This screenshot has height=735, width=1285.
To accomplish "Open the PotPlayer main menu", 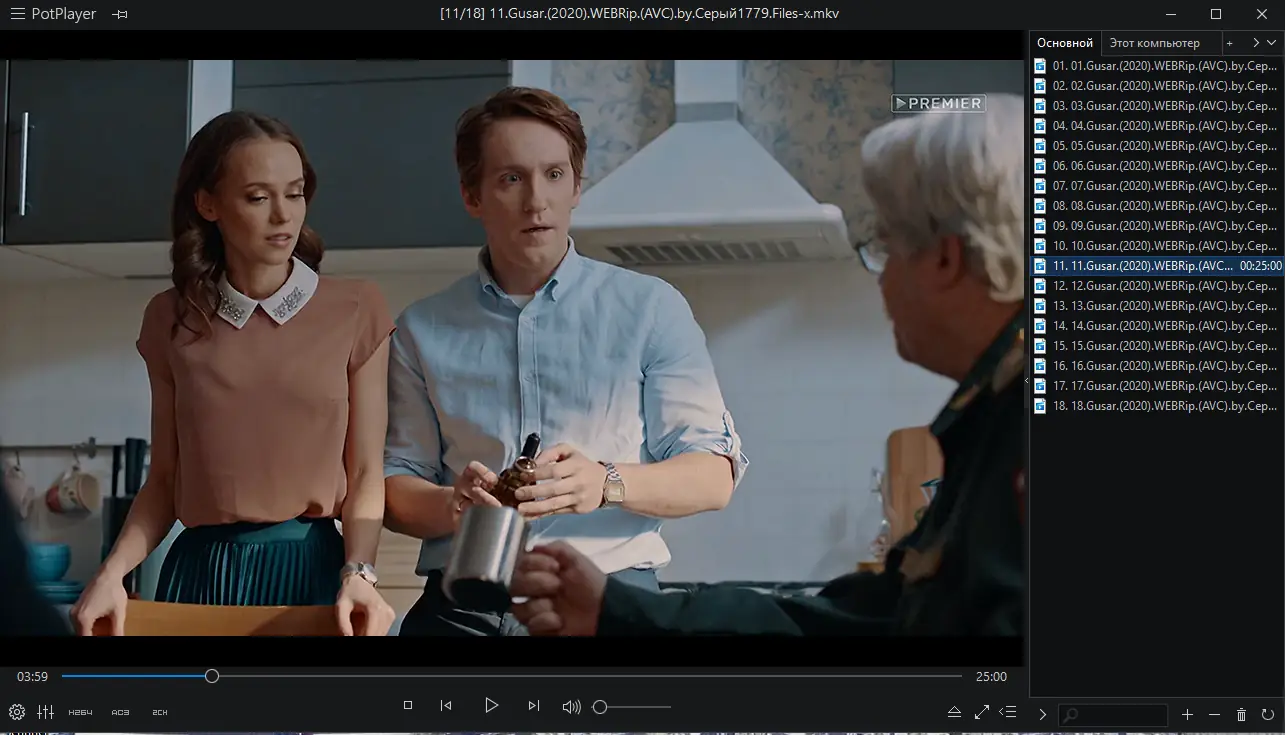I will (x=17, y=14).
